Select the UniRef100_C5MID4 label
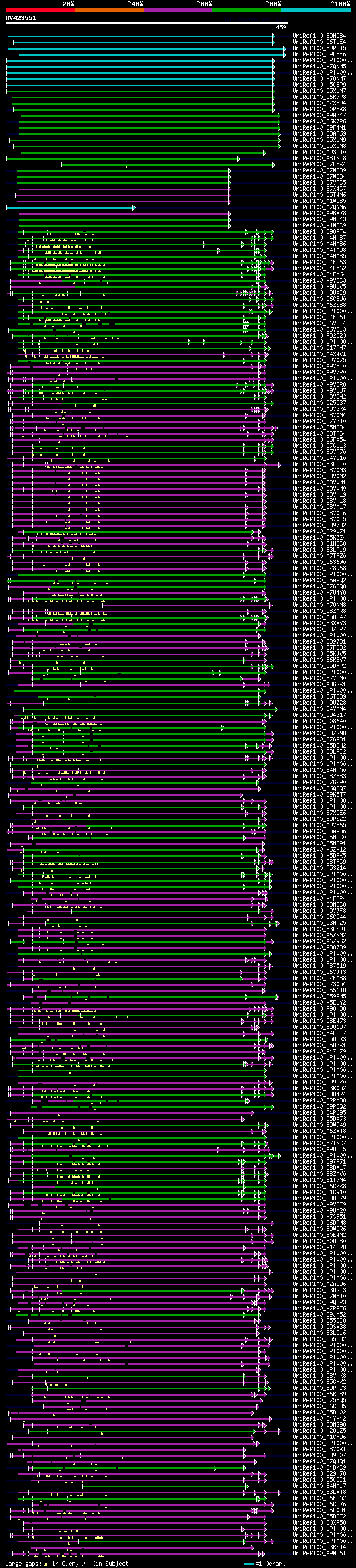The image size is (356, 1568). coord(319,427)
